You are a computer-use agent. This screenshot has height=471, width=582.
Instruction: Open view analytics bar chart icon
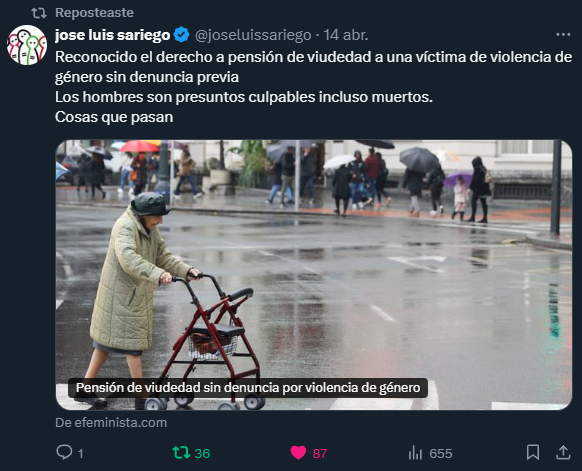pos(415,453)
